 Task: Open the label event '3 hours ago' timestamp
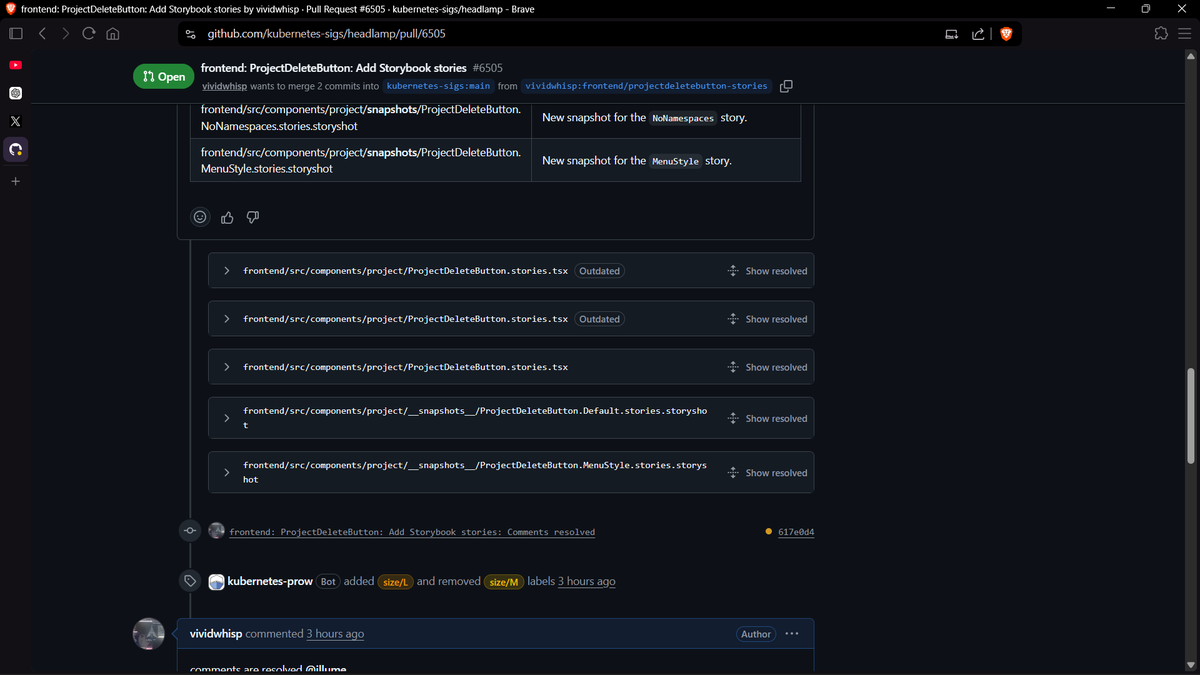(587, 582)
